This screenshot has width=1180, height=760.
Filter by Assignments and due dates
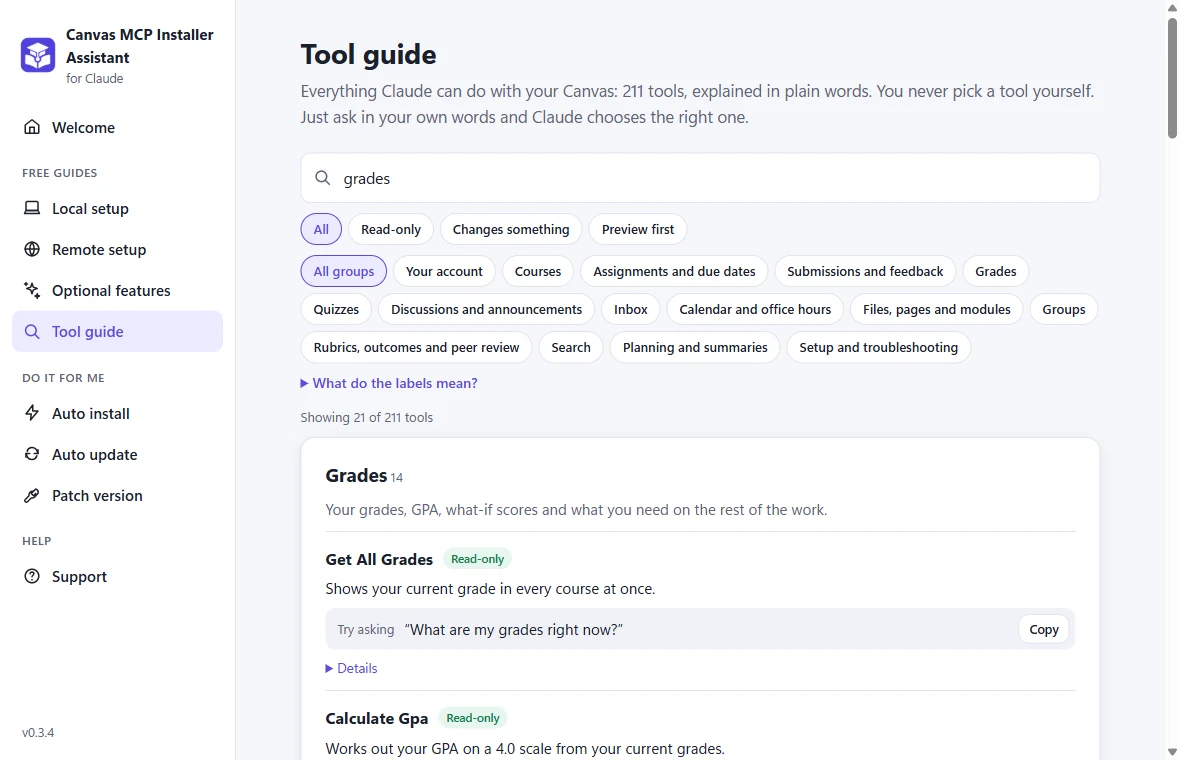[674, 272]
